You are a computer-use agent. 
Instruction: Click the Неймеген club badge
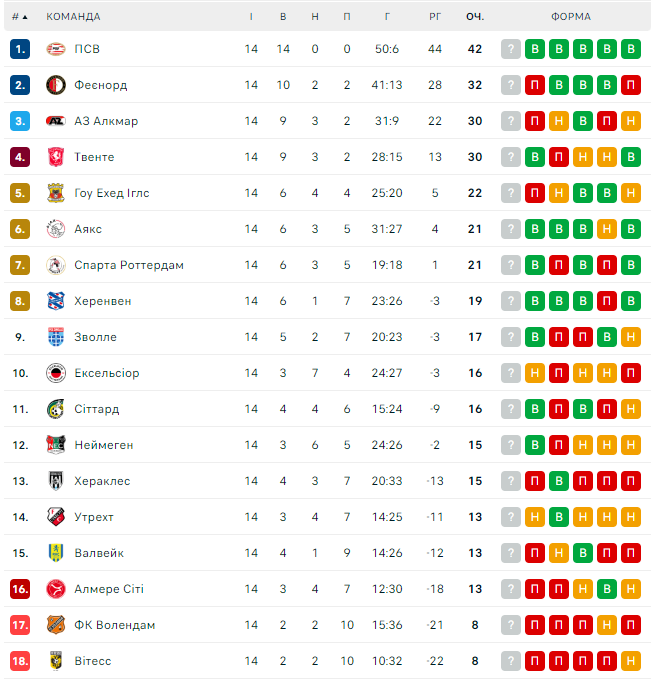tap(56, 445)
